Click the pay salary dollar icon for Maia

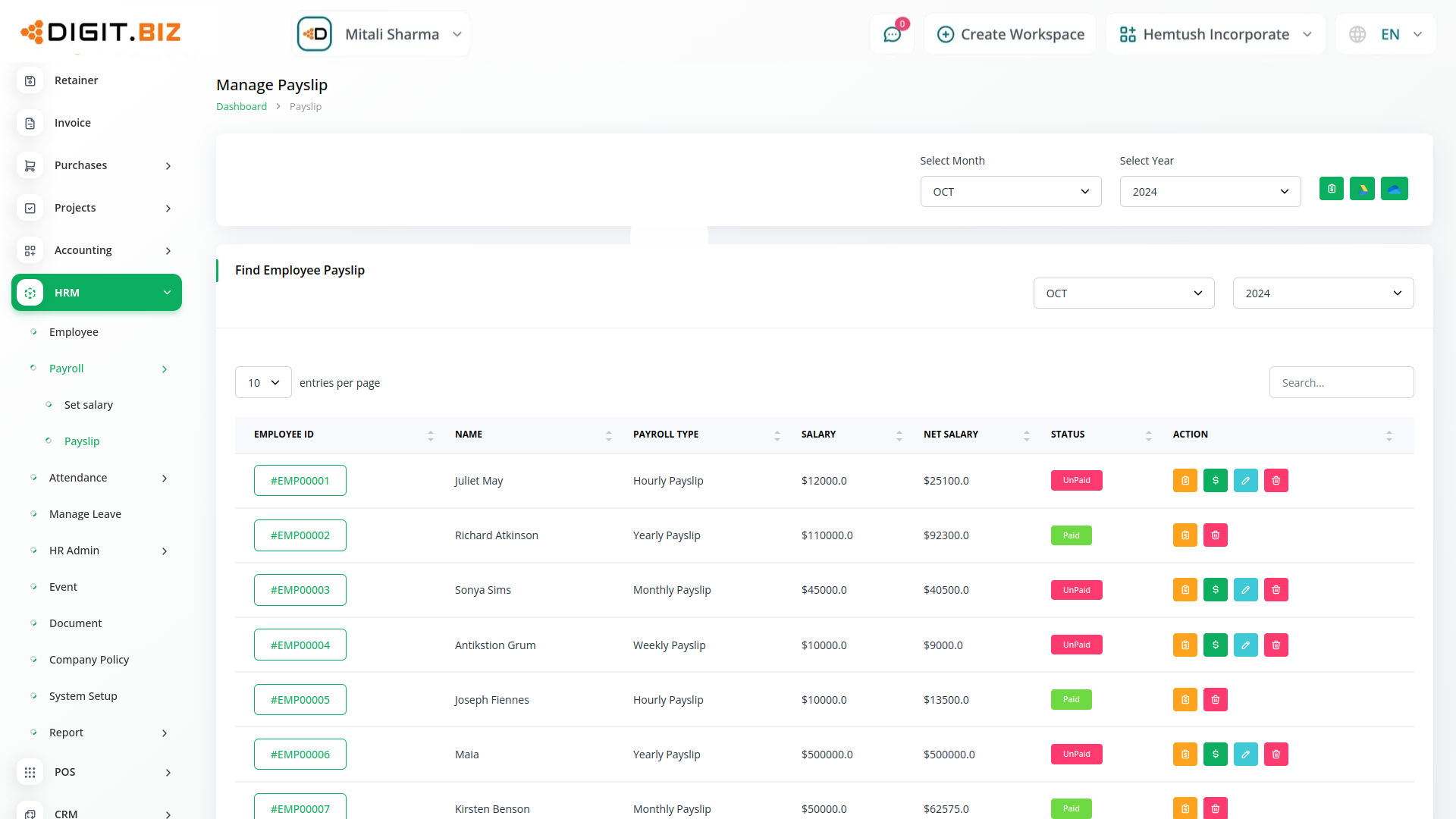pyautogui.click(x=1215, y=755)
